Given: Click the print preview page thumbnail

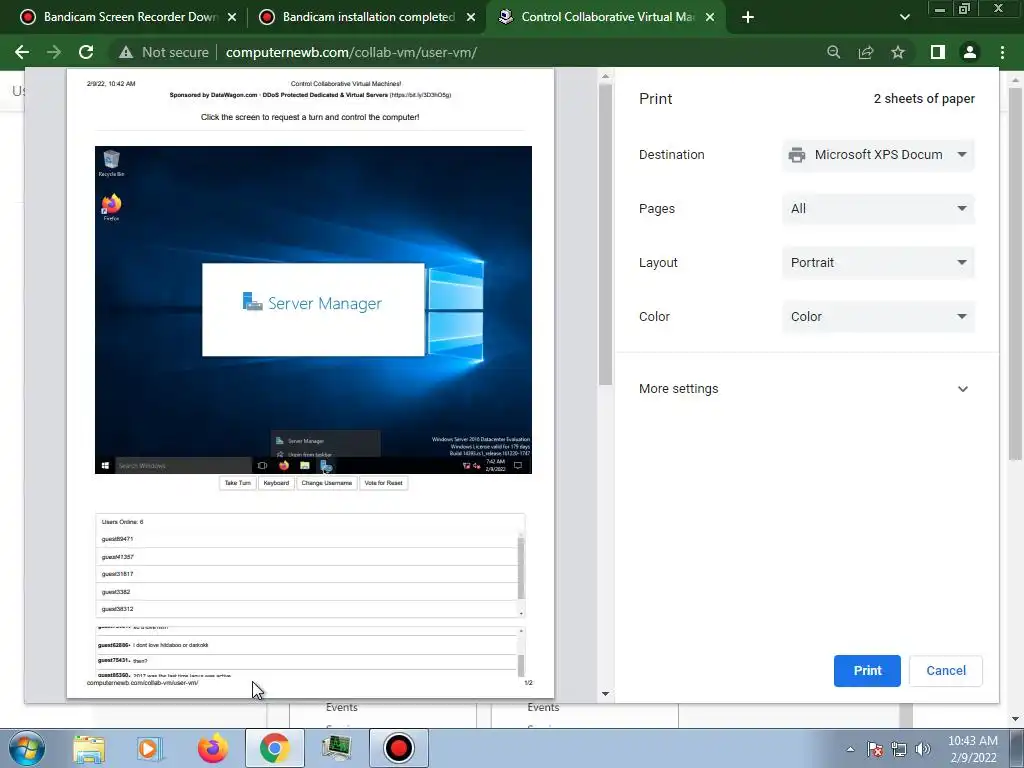Looking at the screenshot, I should (310, 383).
